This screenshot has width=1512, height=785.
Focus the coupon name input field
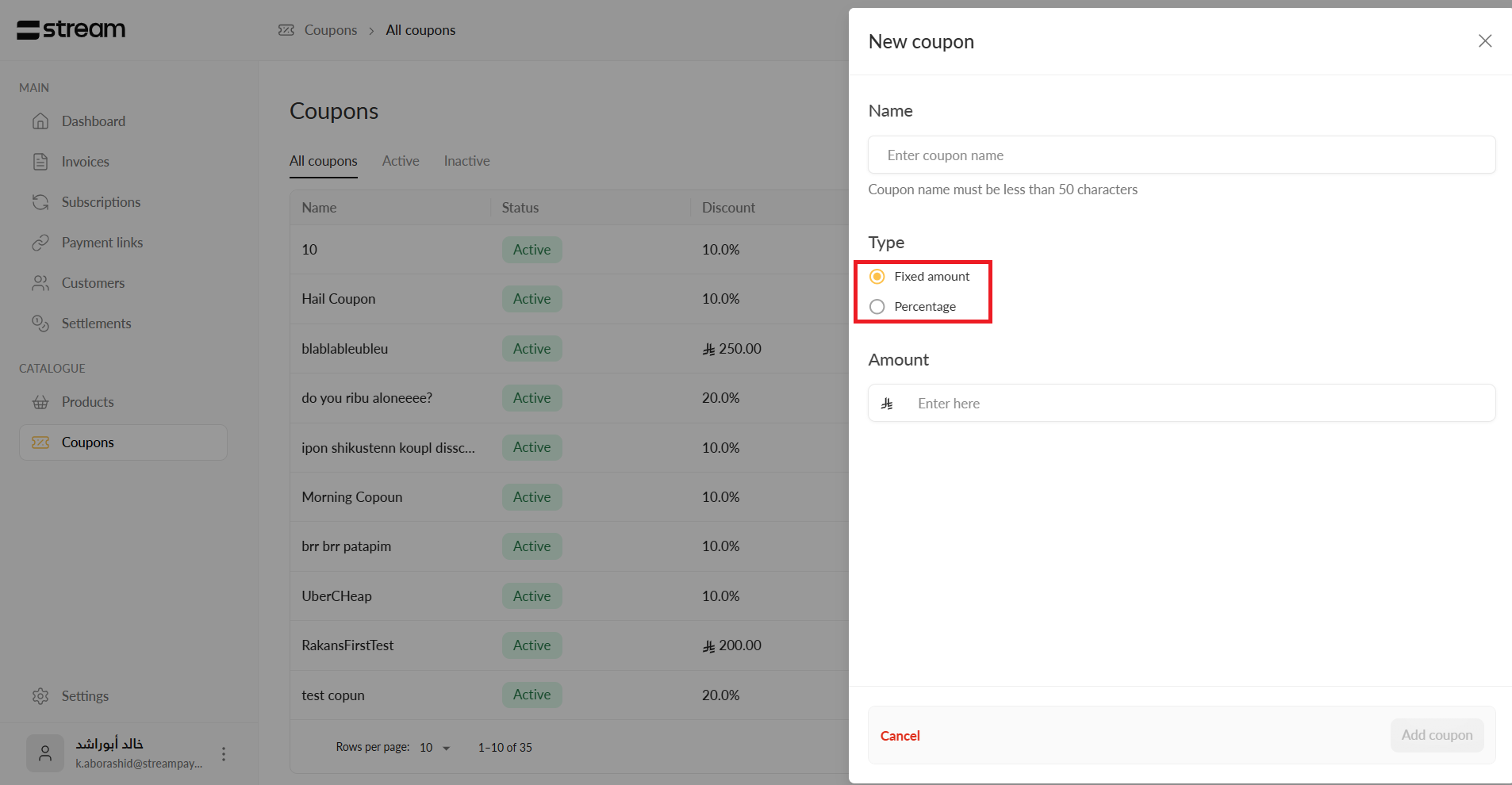[1181, 155]
